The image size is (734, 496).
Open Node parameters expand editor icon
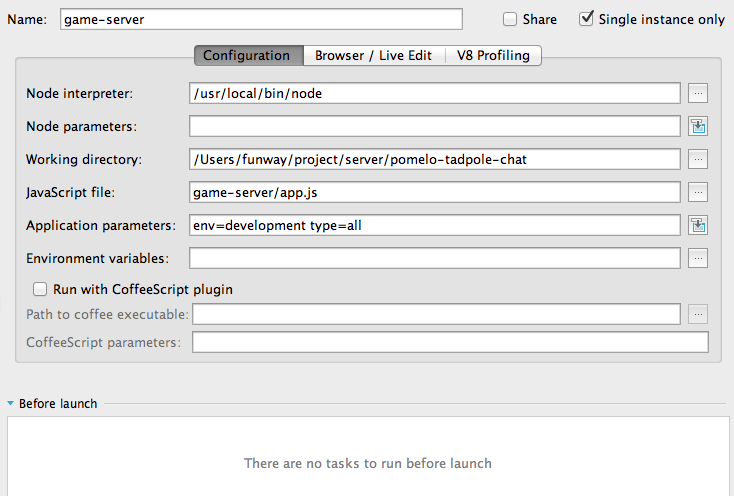tap(698, 126)
